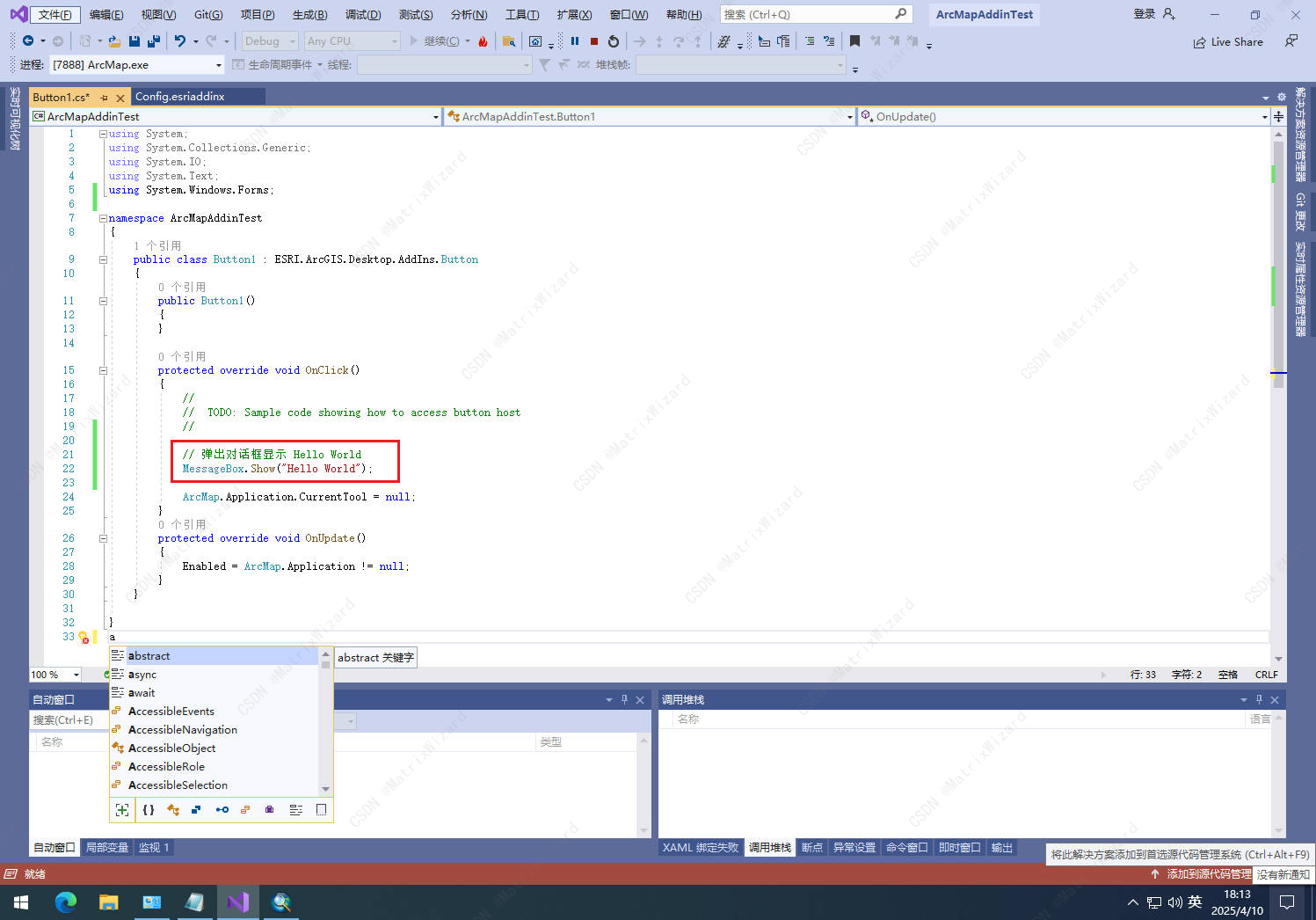1316x920 pixels.
Task: Open the ArcMapAddinTest.Button1 class dropdown
Action: [x=650, y=116]
